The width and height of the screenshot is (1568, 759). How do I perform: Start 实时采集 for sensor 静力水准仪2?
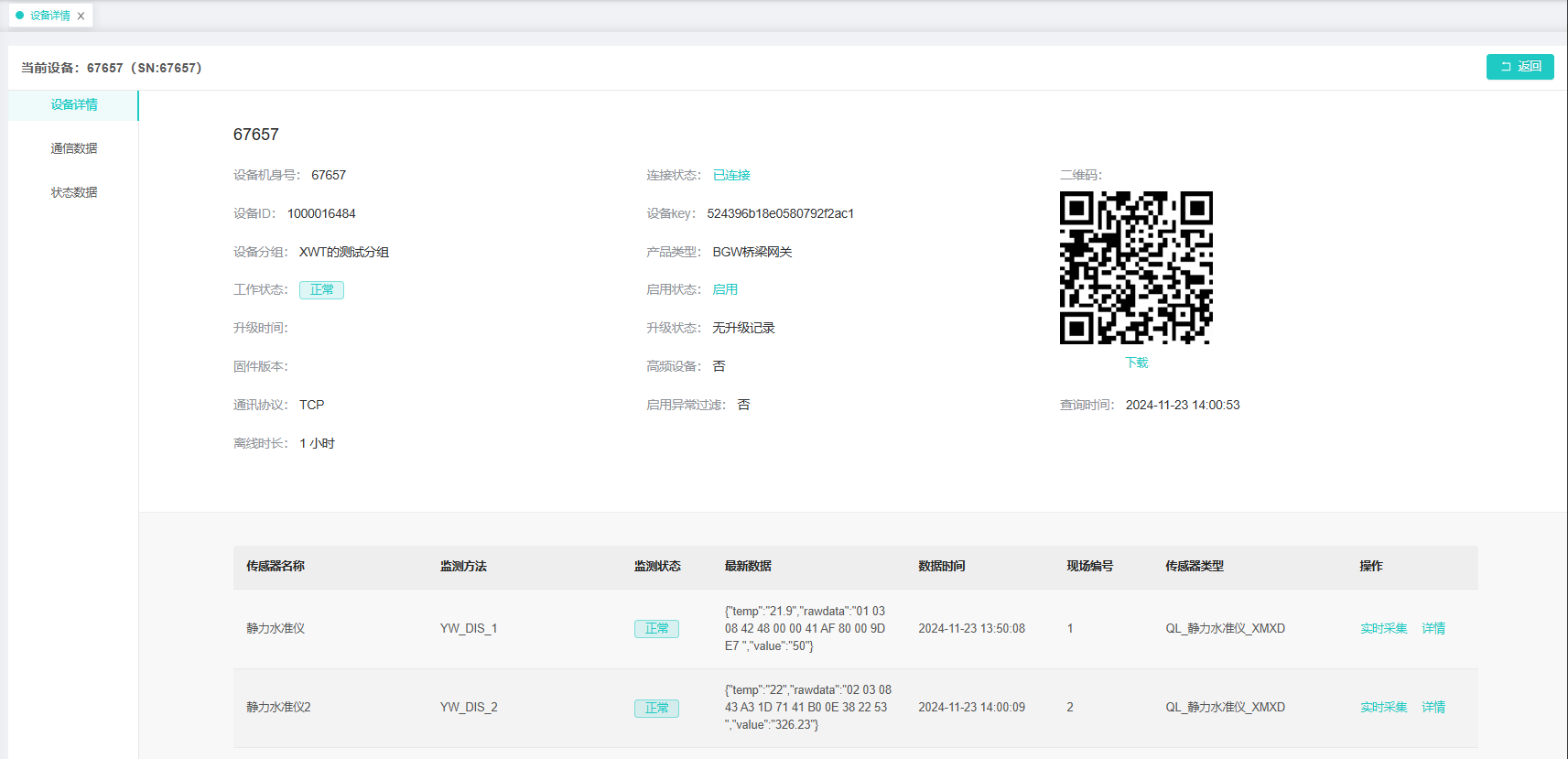1383,707
